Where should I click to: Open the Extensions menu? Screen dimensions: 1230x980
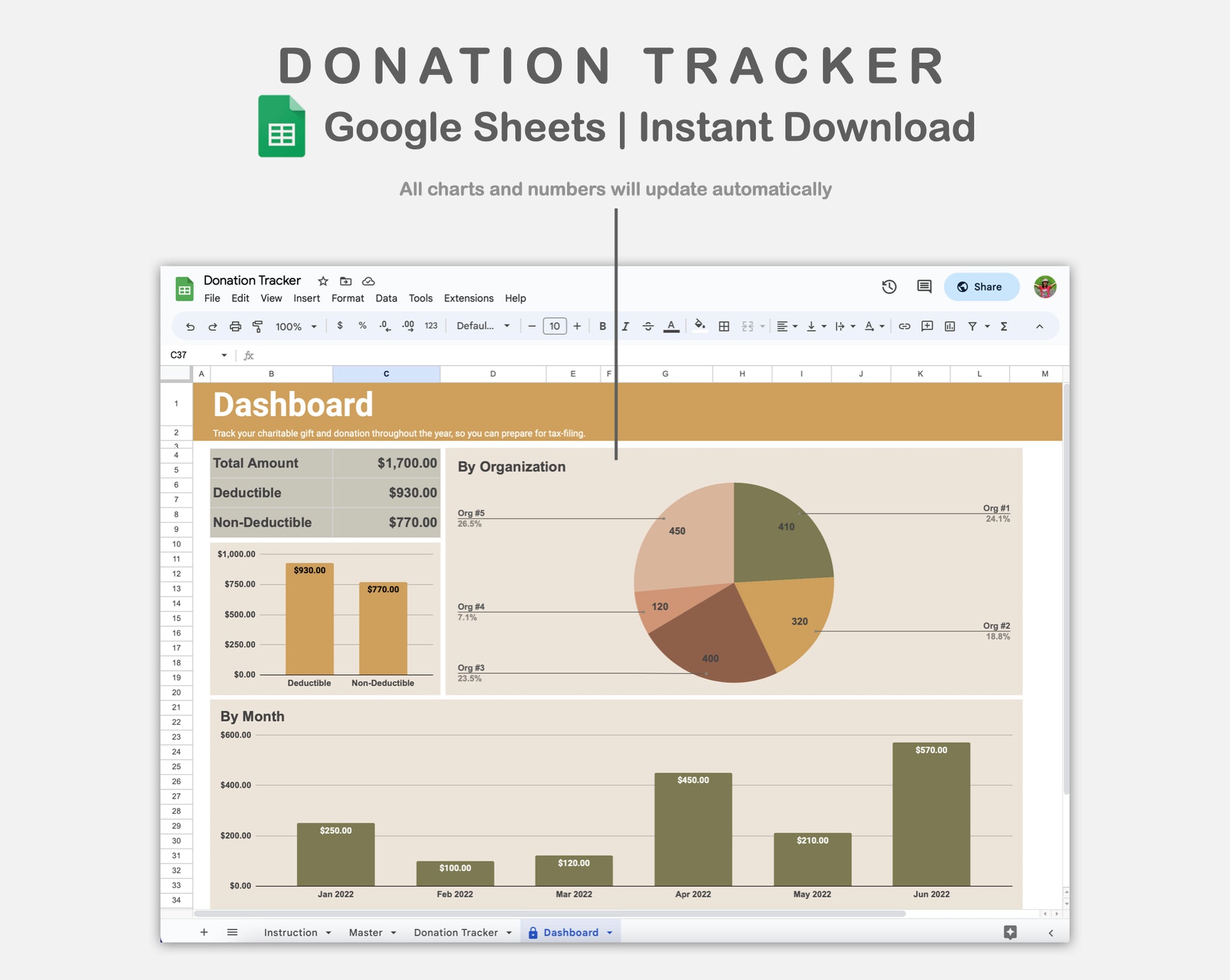coord(468,298)
